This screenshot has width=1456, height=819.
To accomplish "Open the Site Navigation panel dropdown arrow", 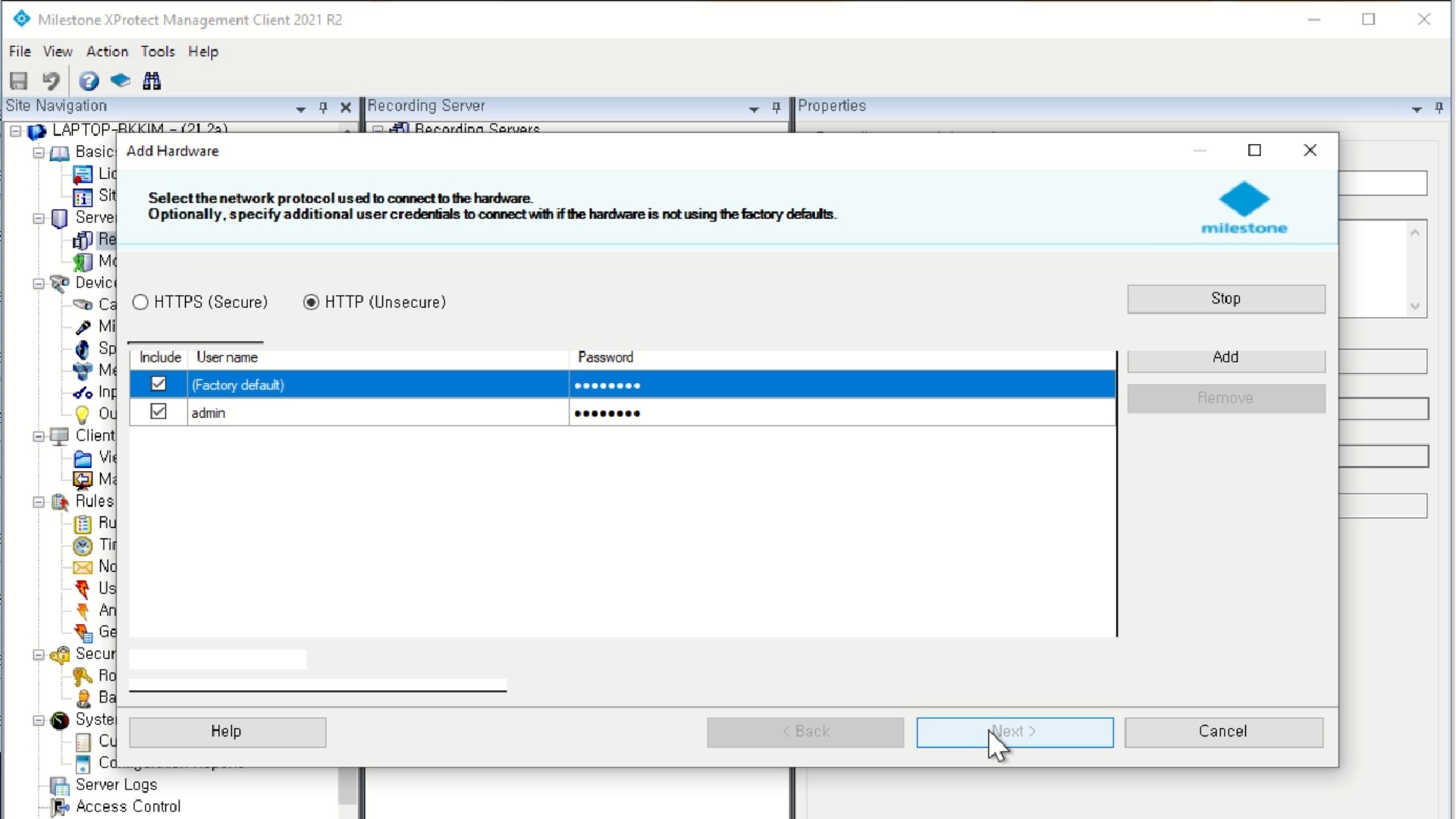I will pos(301,109).
